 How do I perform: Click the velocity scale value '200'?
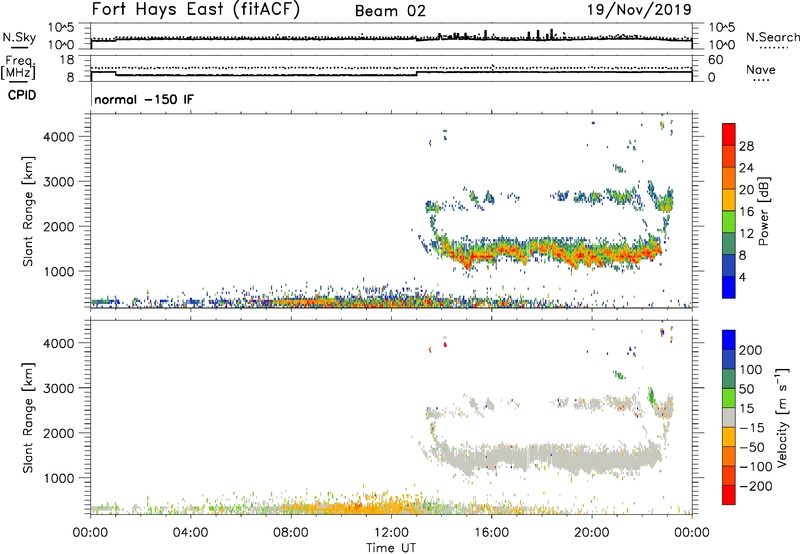[751, 350]
